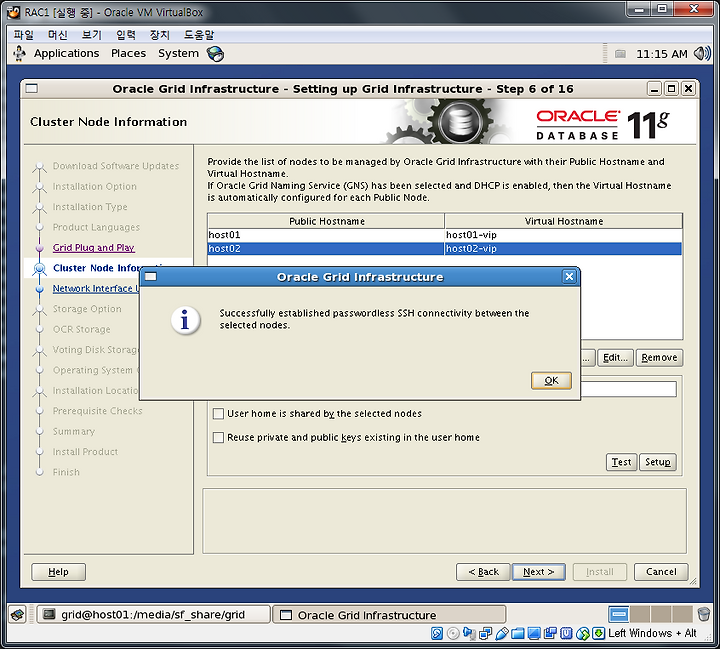720x649 pixels.
Task: Open the 파일 menu in VirtualBox
Action: (23, 34)
